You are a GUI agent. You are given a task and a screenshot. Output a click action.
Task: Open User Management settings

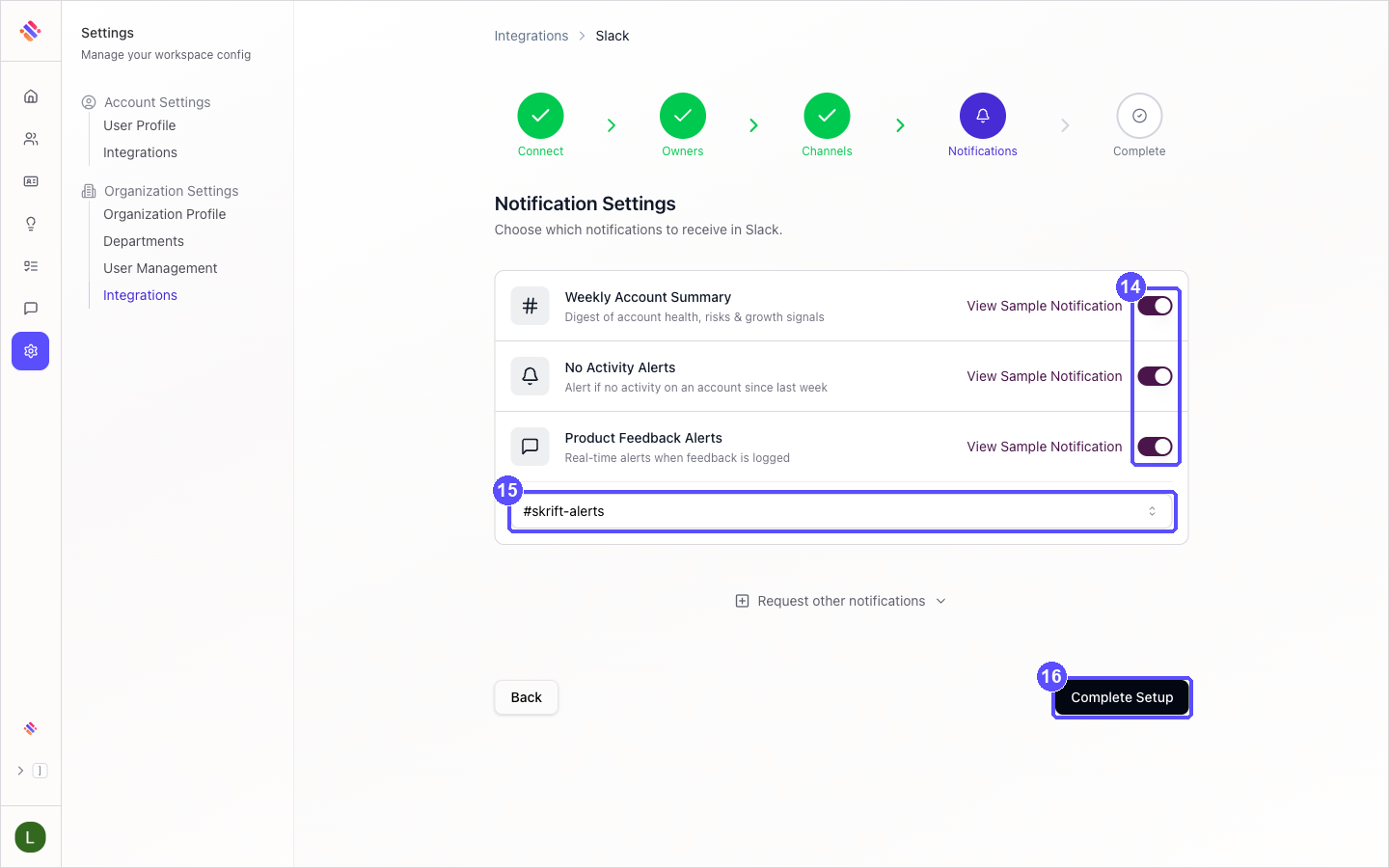pos(160,268)
